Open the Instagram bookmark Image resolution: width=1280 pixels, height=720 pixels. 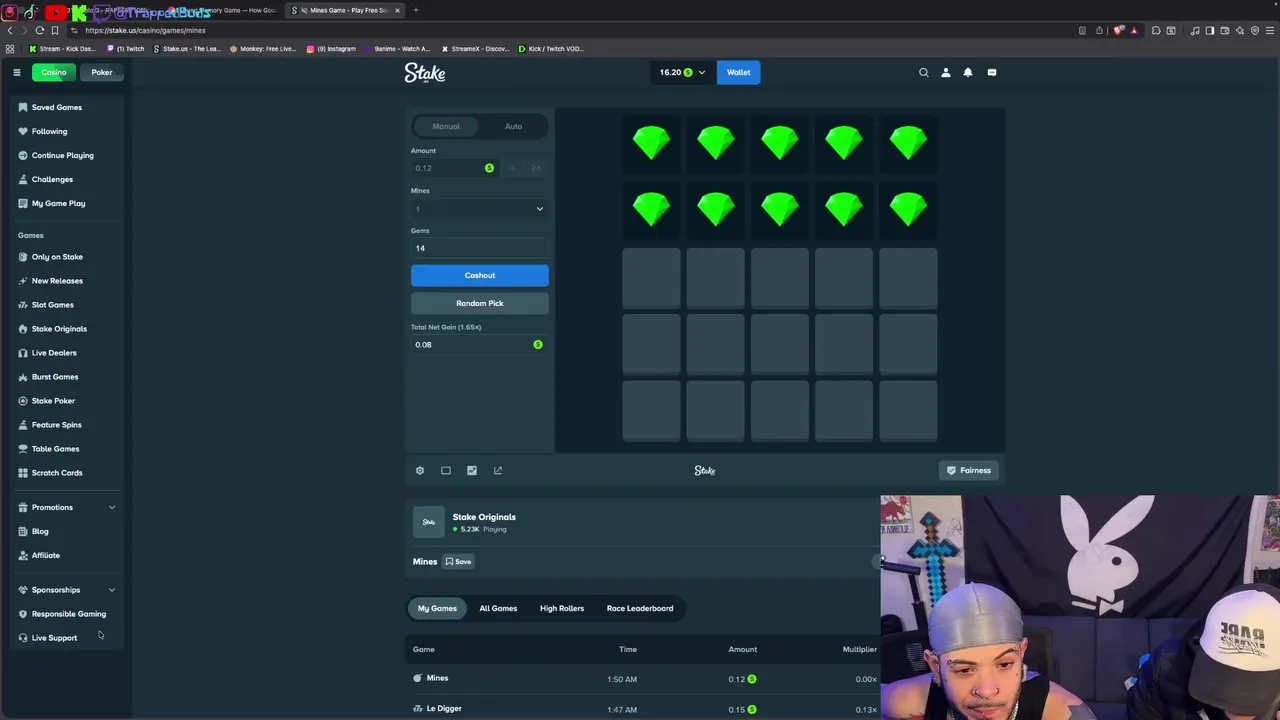pyautogui.click(x=331, y=48)
